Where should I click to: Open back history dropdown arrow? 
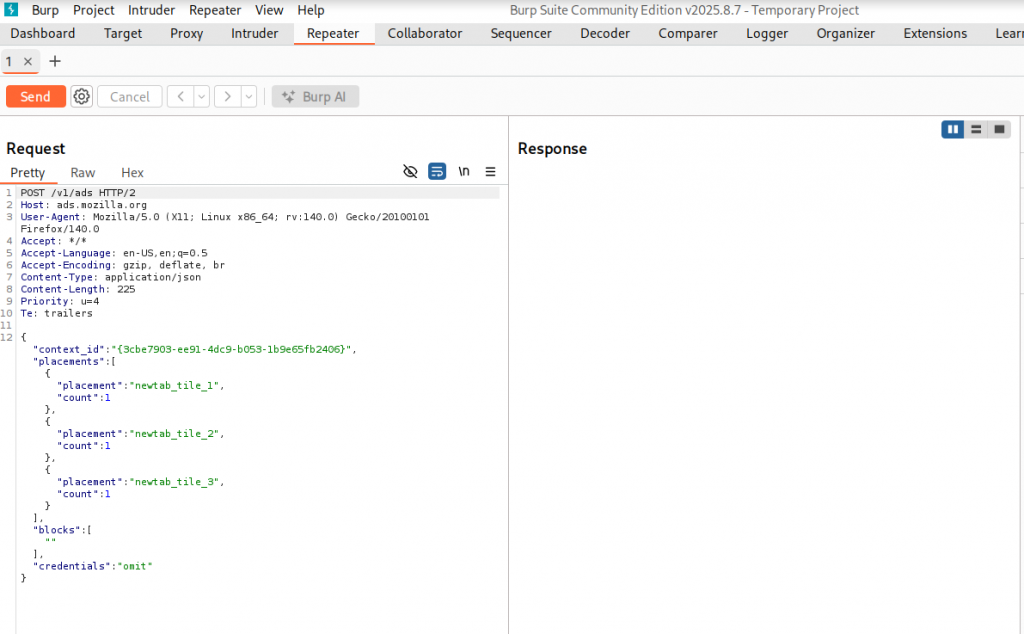point(201,97)
